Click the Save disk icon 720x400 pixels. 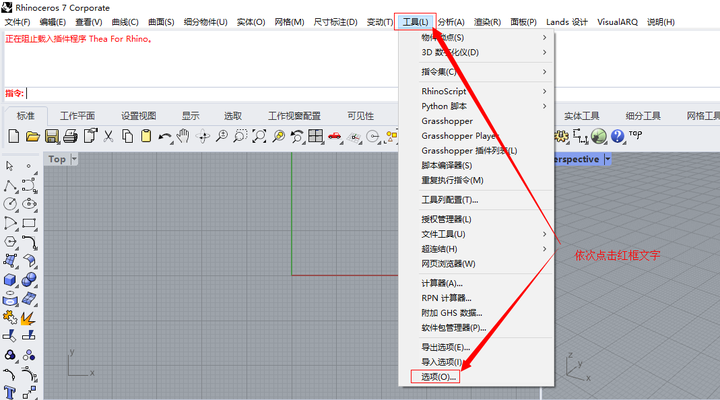point(51,136)
